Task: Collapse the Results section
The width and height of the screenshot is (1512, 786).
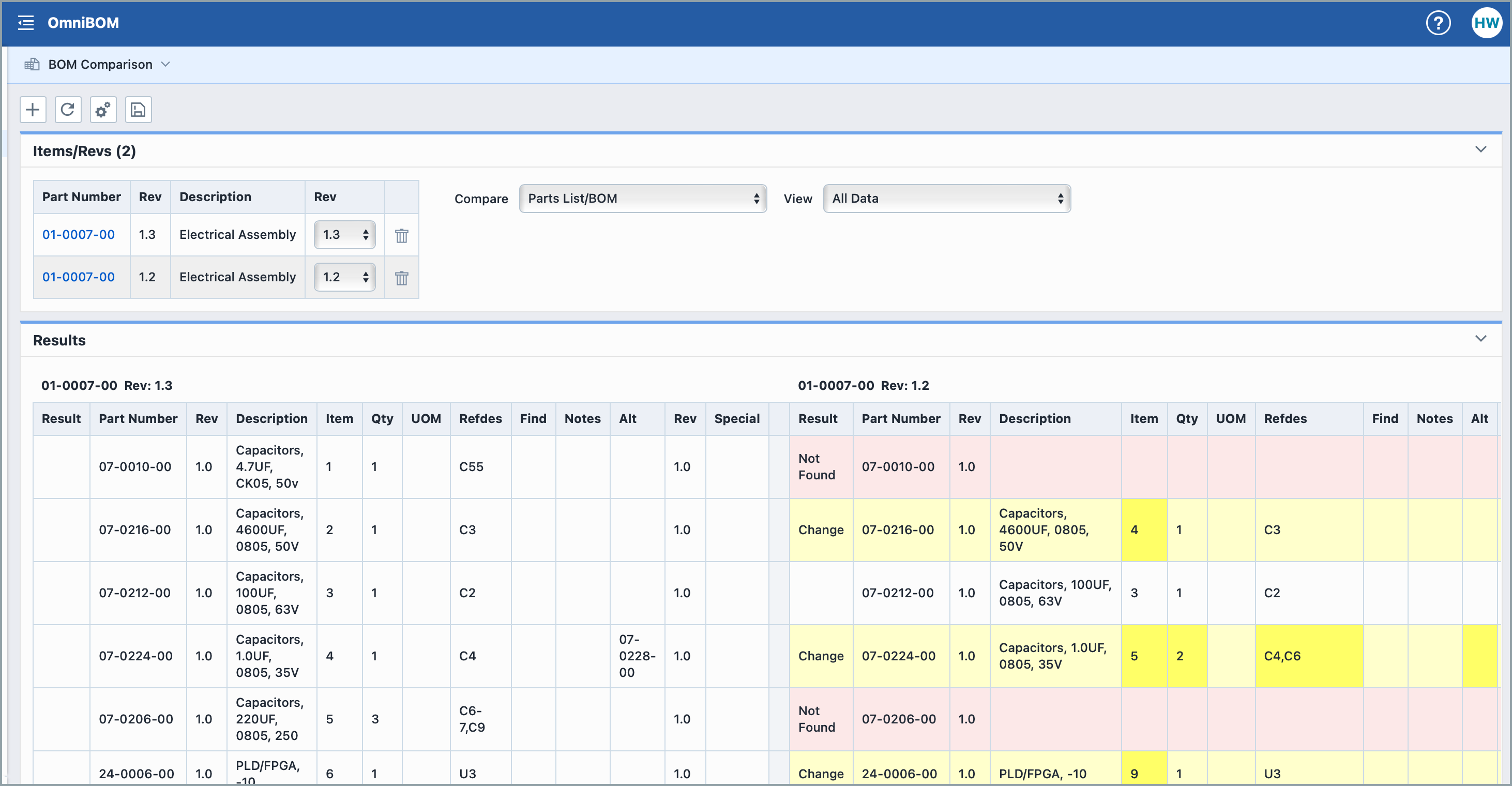Action: point(1481,339)
